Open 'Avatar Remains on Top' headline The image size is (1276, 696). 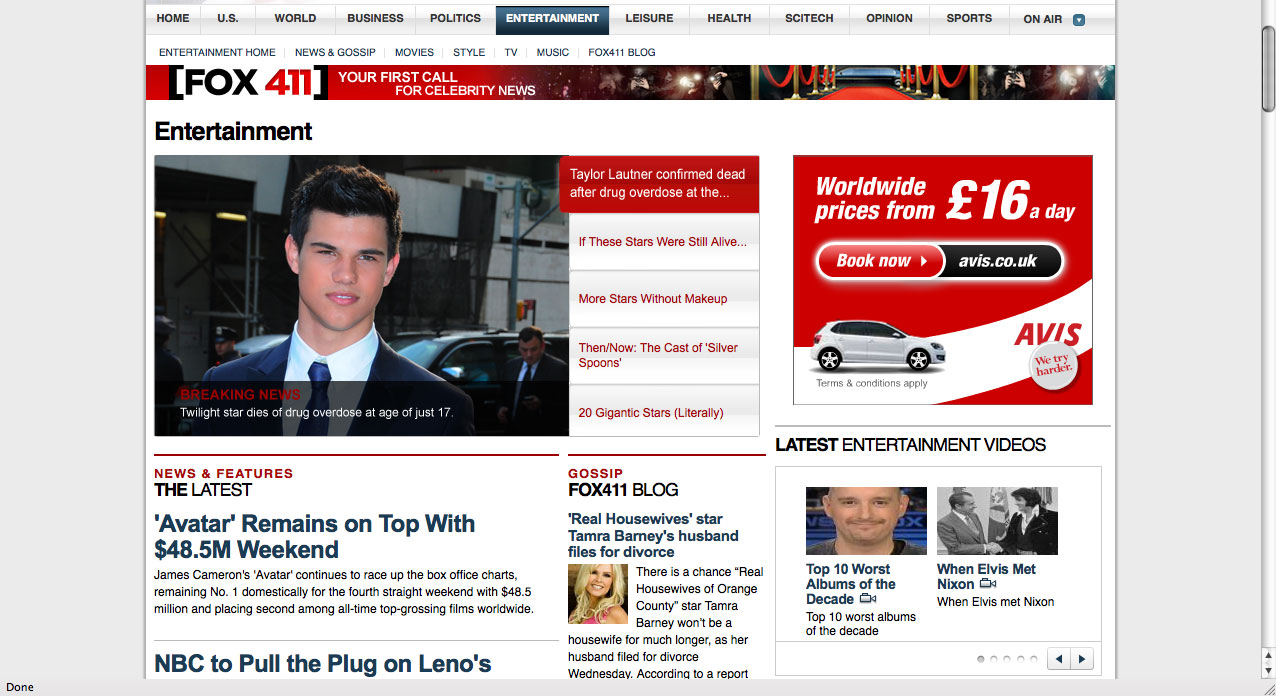coord(314,537)
